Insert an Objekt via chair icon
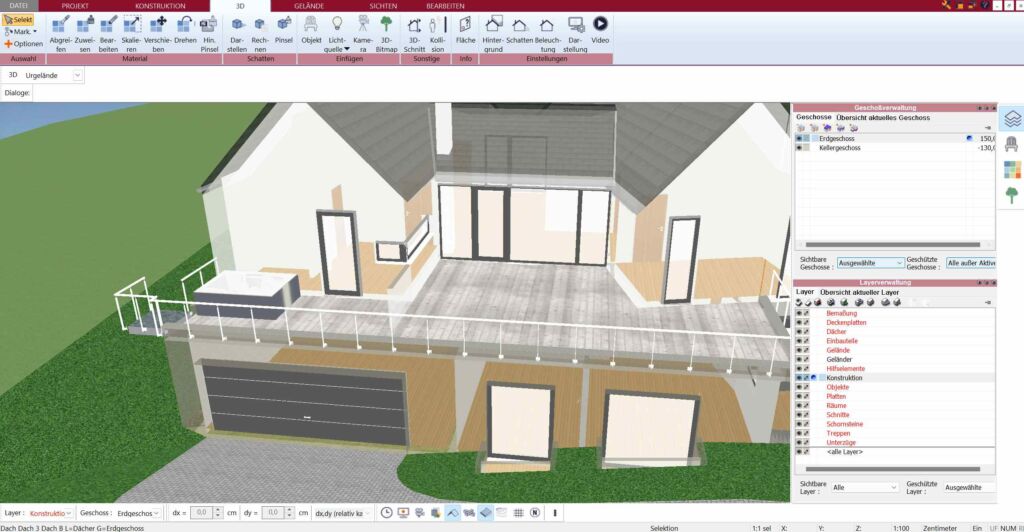This screenshot has width=1024, height=532. coord(311,30)
